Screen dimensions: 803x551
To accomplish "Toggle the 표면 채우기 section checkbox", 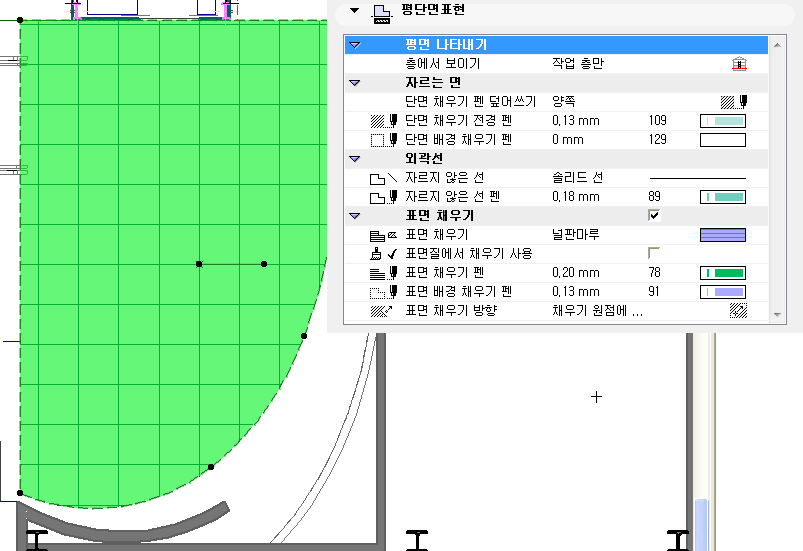I will (654, 215).
